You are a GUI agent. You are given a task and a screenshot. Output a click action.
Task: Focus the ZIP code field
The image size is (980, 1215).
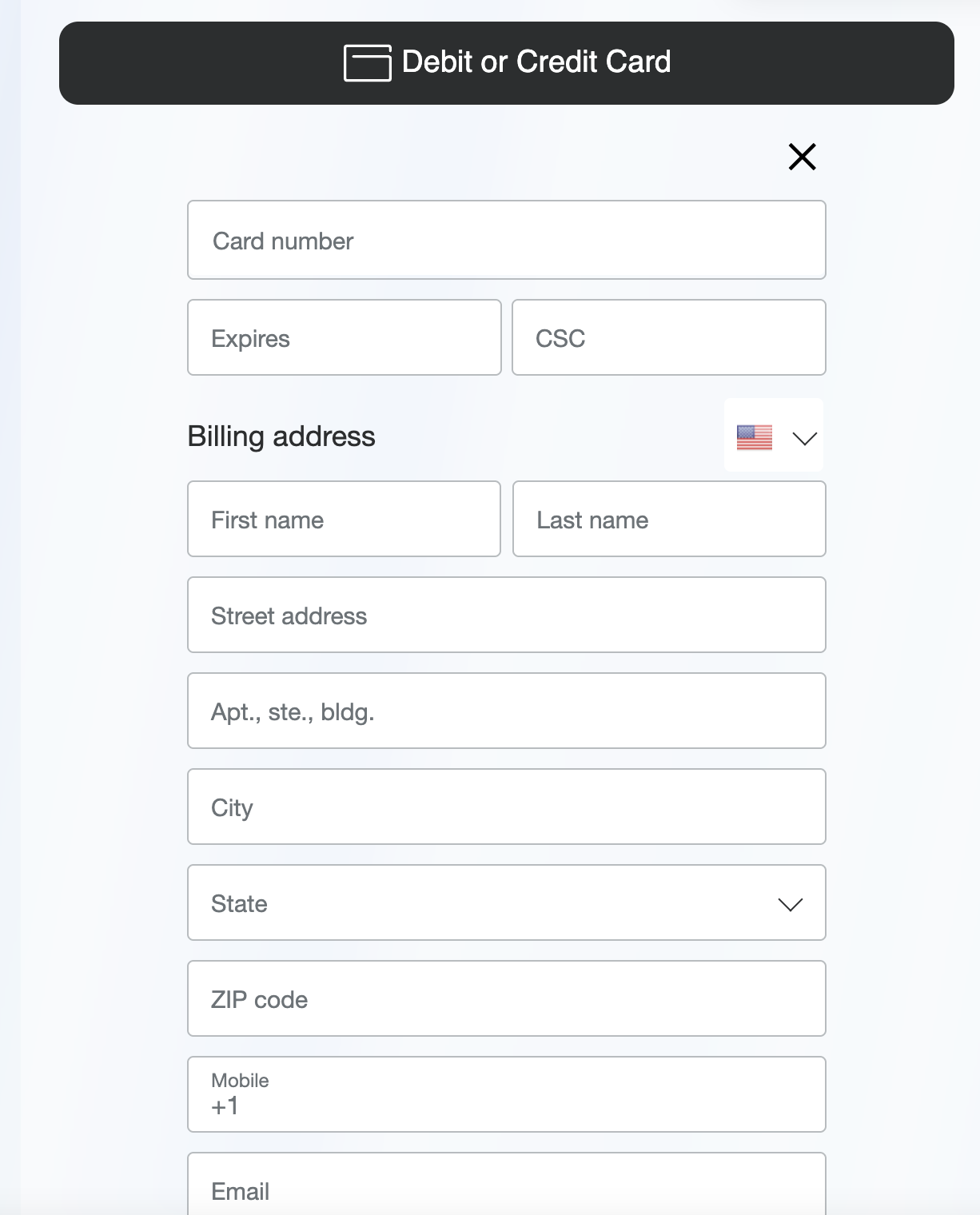[507, 998]
